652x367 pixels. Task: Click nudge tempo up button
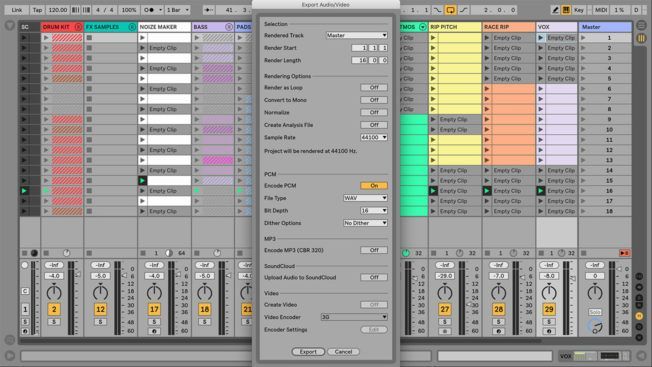click(86, 10)
